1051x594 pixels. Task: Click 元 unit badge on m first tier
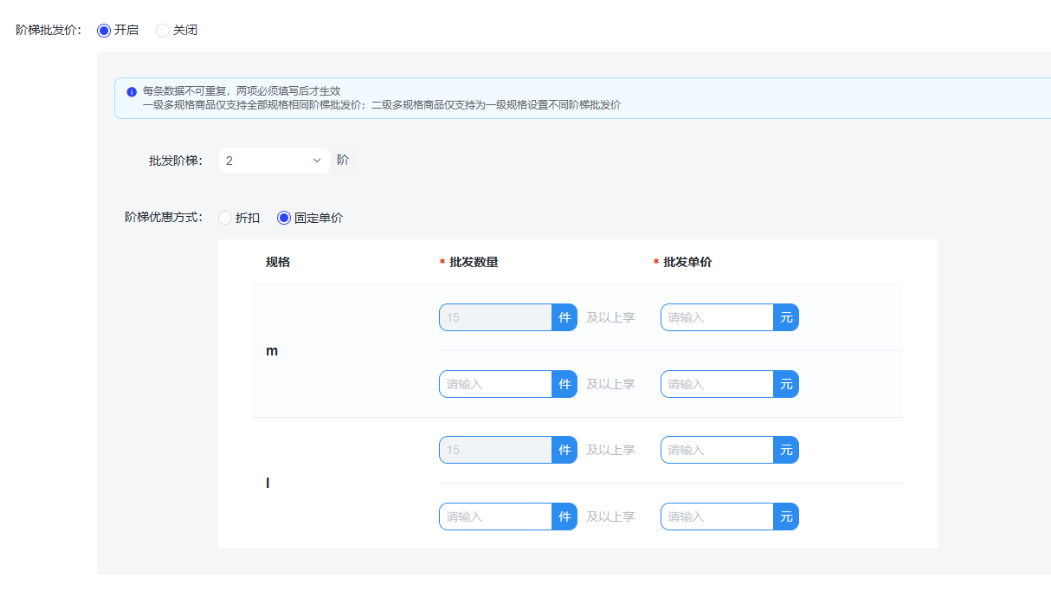(x=786, y=317)
